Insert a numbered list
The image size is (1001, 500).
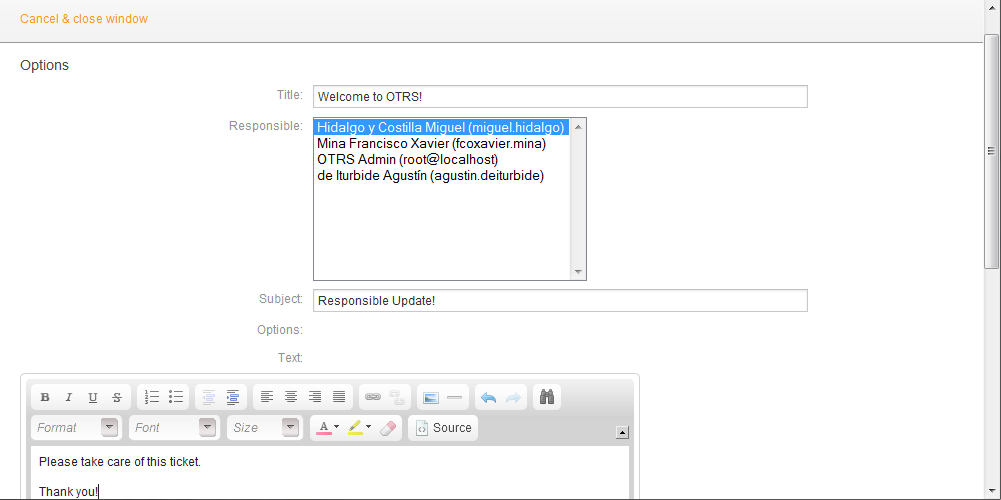coord(152,397)
